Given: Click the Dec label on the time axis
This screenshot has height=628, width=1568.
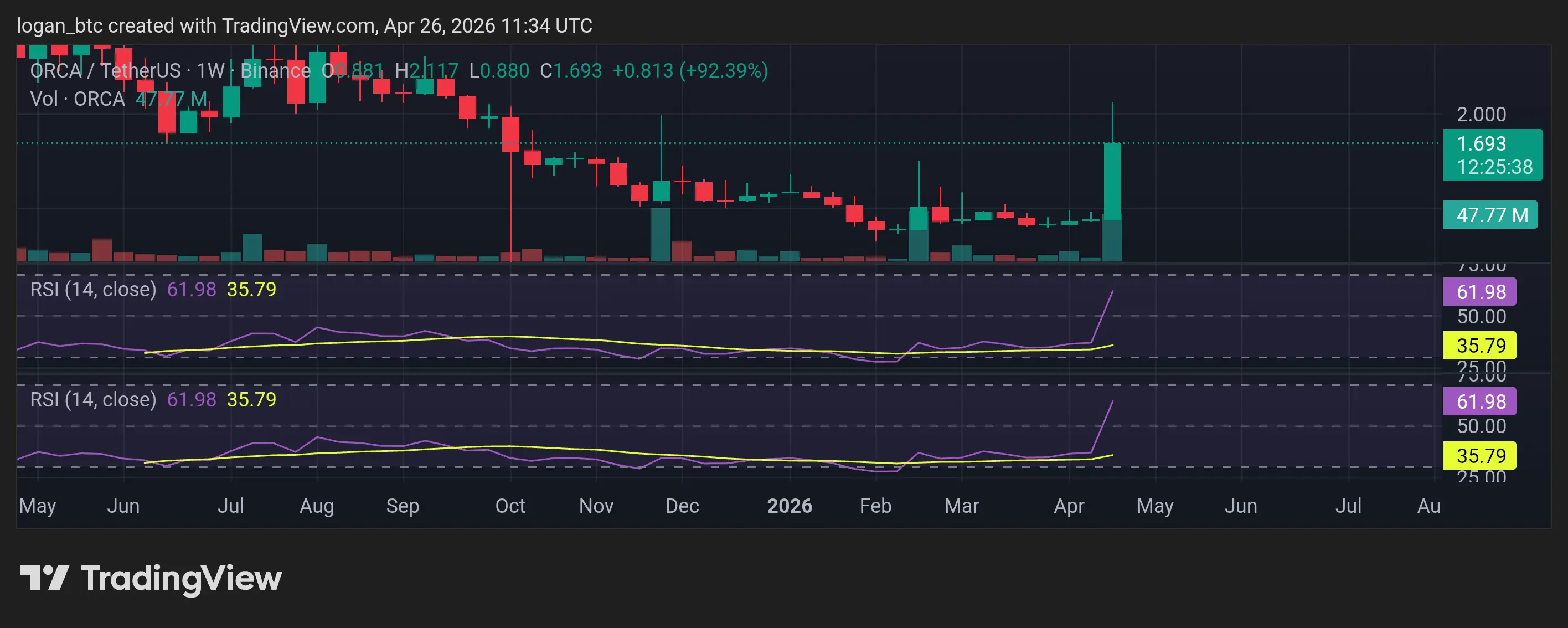Looking at the screenshot, I should tap(682, 506).
